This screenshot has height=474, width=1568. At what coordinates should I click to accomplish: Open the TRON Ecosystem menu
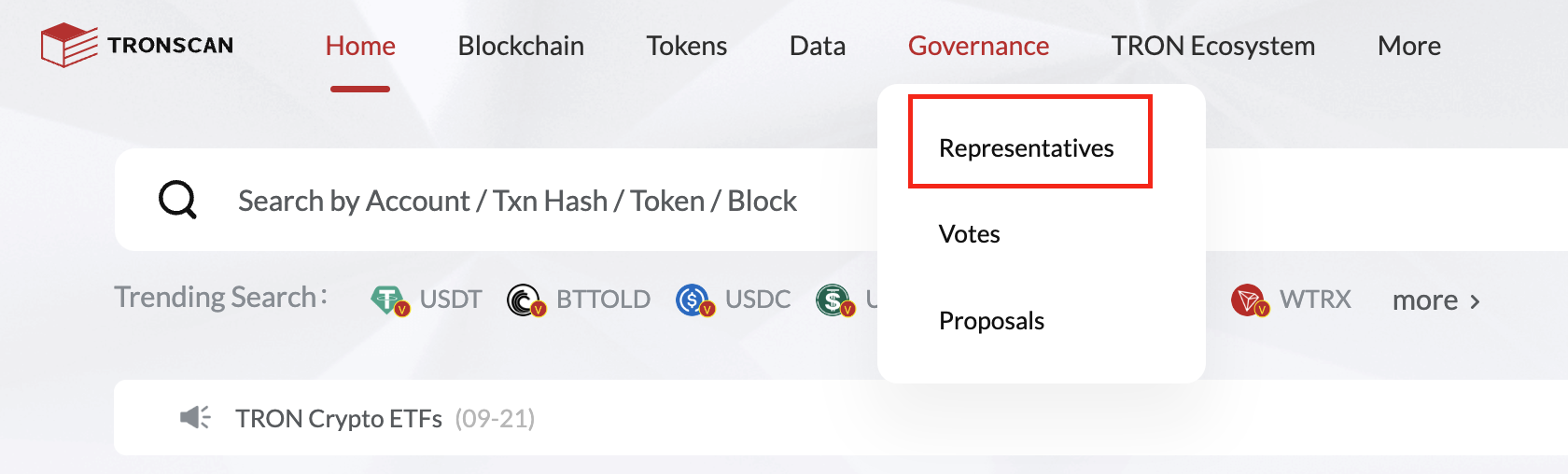pyautogui.click(x=1213, y=46)
